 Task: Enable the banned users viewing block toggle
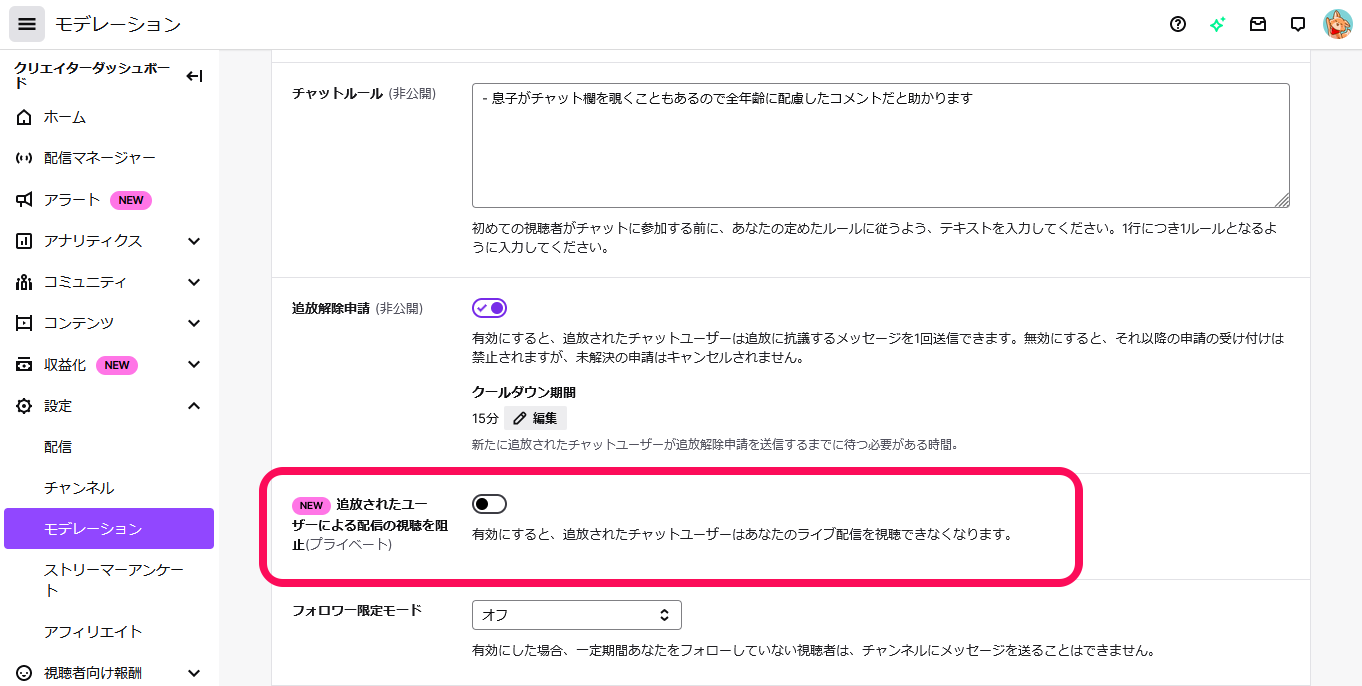490,504
